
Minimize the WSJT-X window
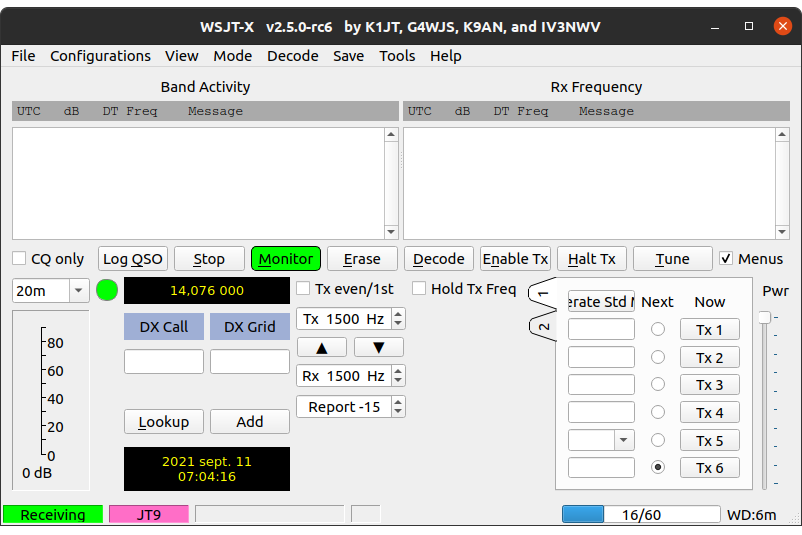(x=715, y=27)
